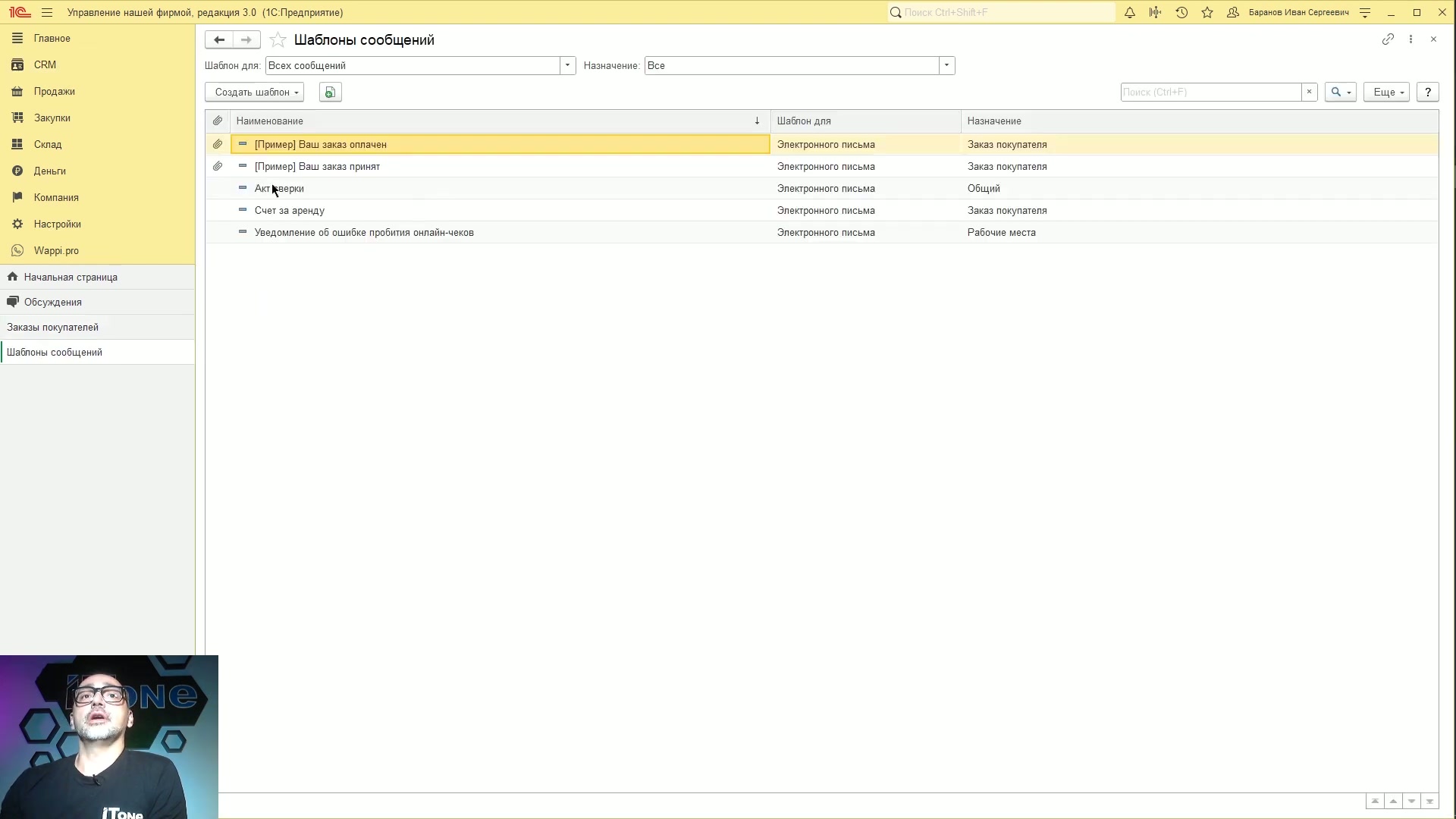Open the Создать шаблон dropdown button

(x=254, y=93)
